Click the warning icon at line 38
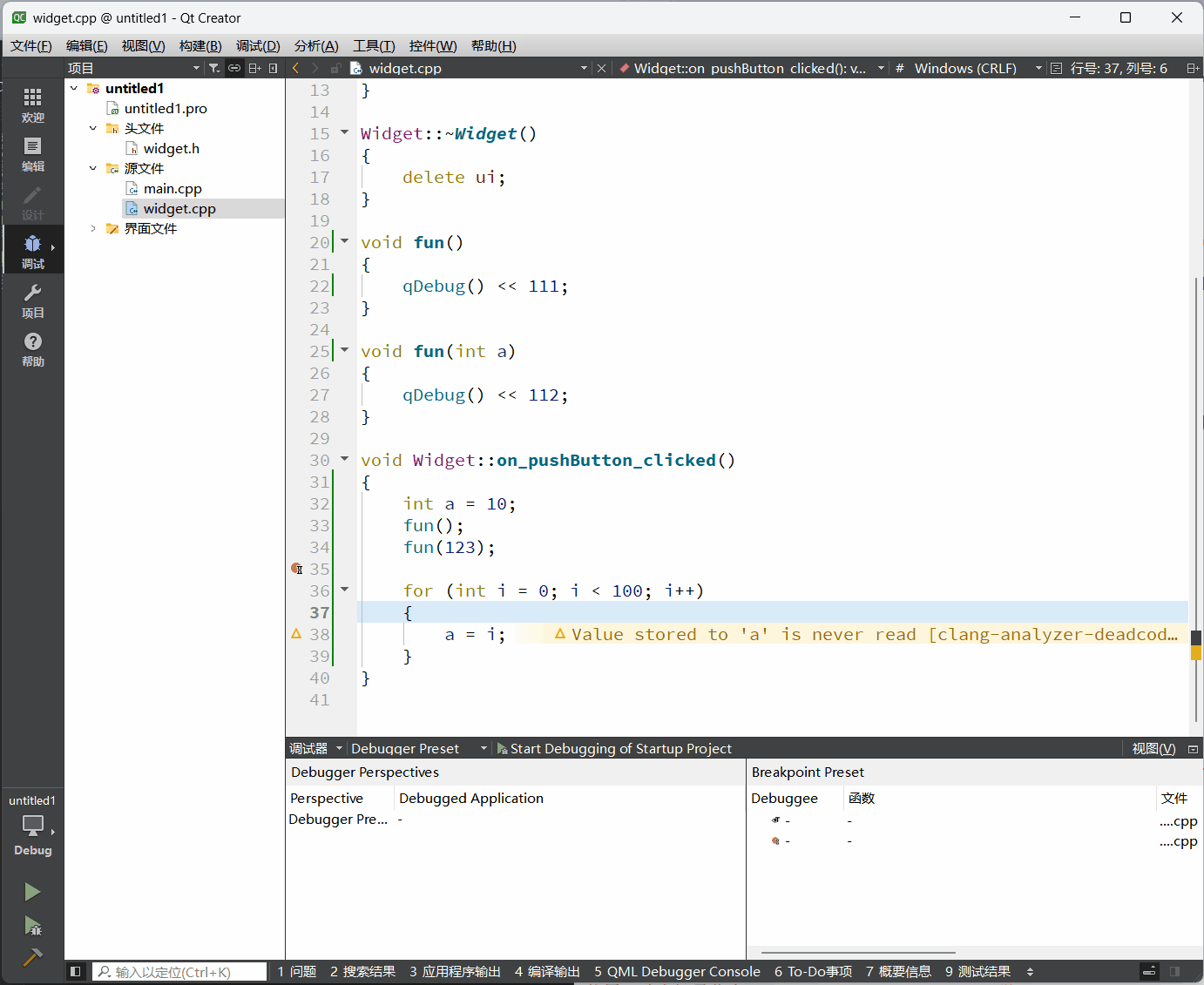The image size is (1204, 985). (296, 634)
